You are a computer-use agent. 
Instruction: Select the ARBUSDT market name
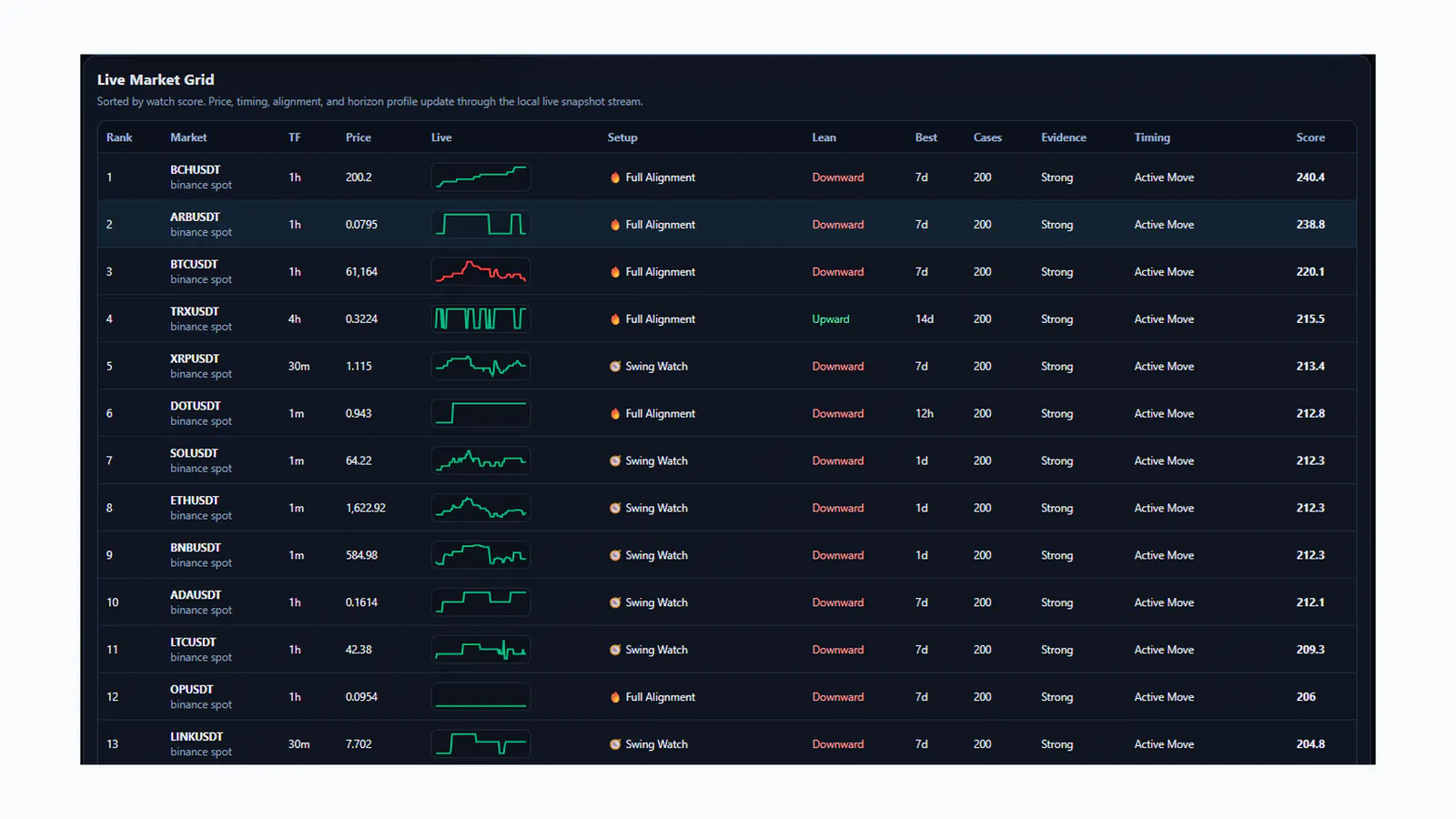pyautogui.click(x=195, y=217)
